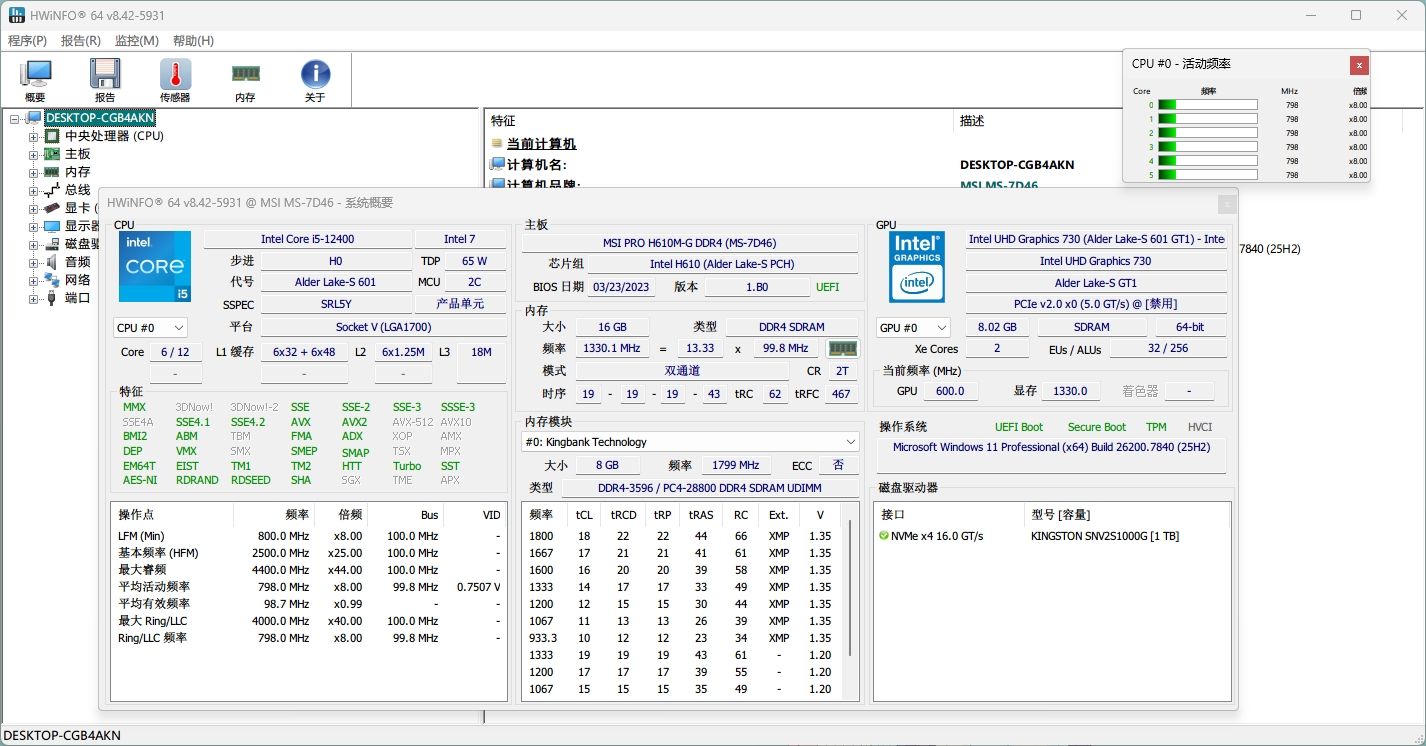
Task: Click the Core 3 frequency bar
Action: point(1208,147)
